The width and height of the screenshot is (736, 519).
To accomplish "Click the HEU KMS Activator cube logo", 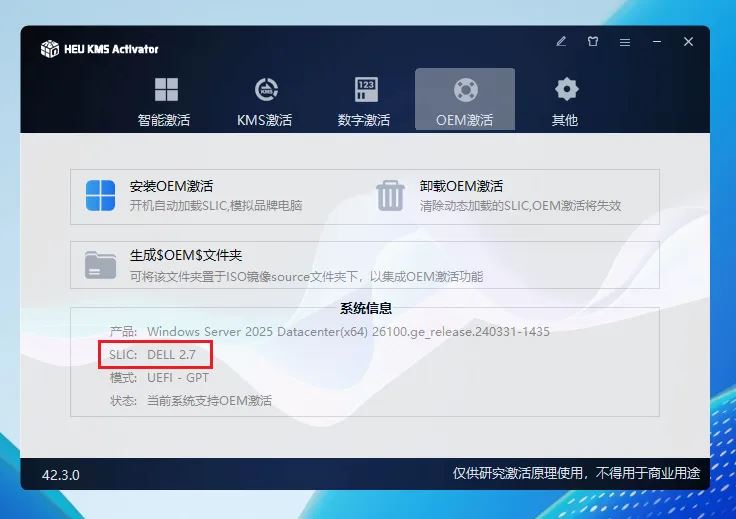I will click(x=50, y=49).
